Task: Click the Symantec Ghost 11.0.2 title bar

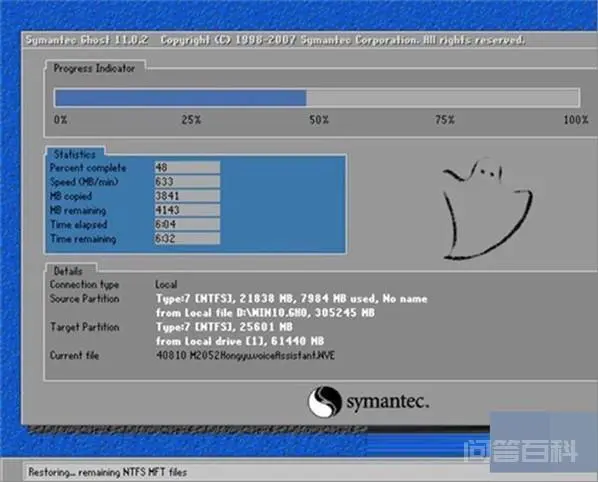Action: click(310, 40)
